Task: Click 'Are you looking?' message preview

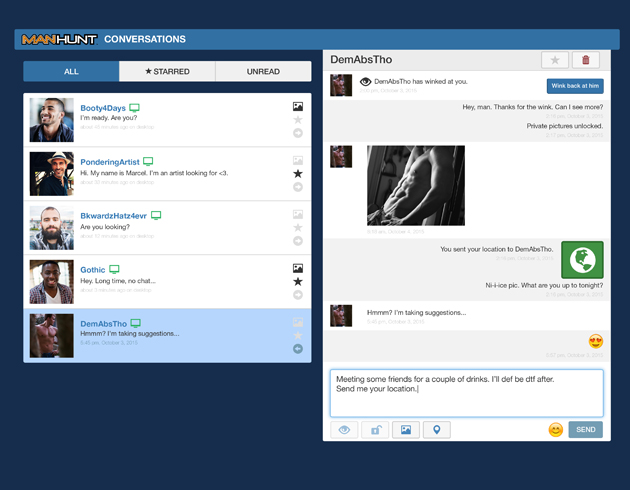Action: pyautogui.click(x=105, y=227)
